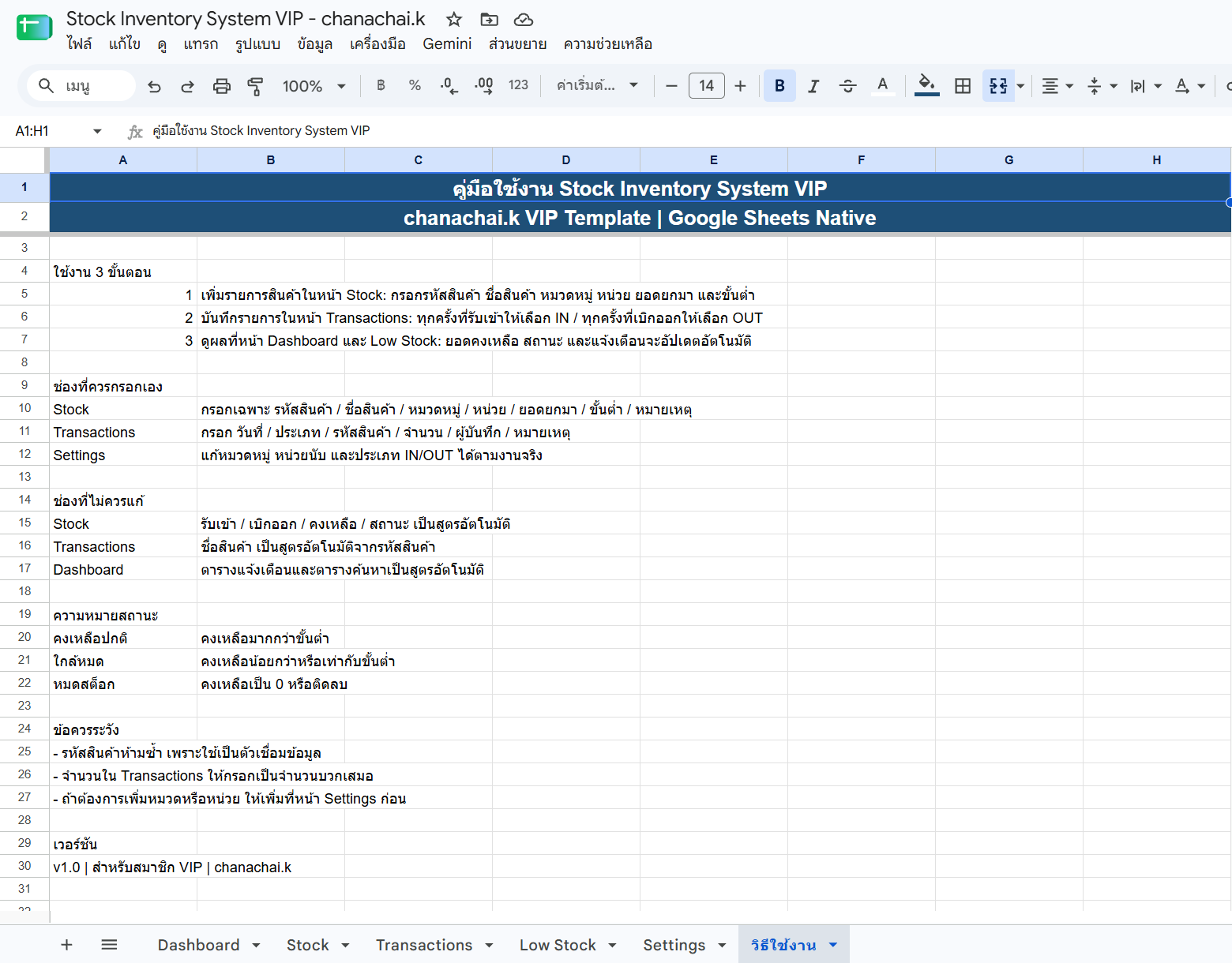1232x963 pixels.
Task: Toggle bold formatting
Action: click(x=779, y=85)
